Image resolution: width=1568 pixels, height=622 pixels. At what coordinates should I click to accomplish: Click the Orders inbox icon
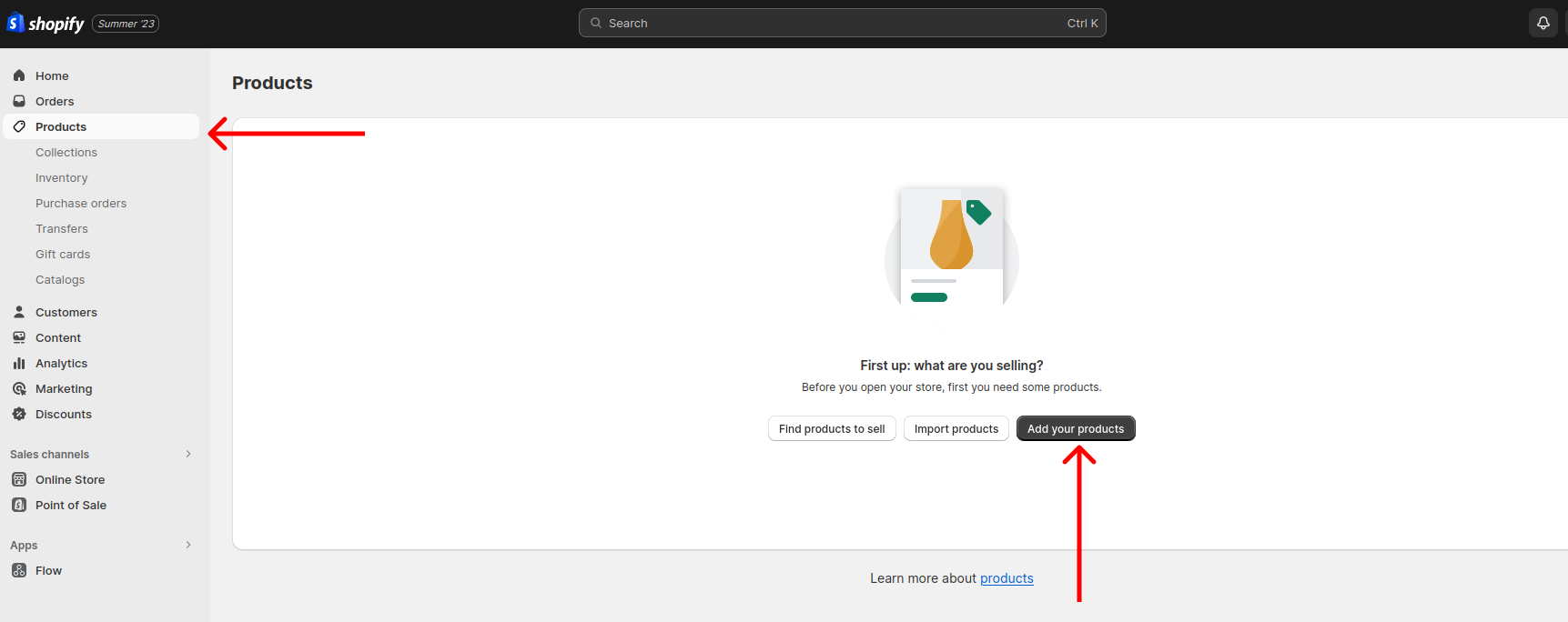pyautogui.click(x=19, y=101)
